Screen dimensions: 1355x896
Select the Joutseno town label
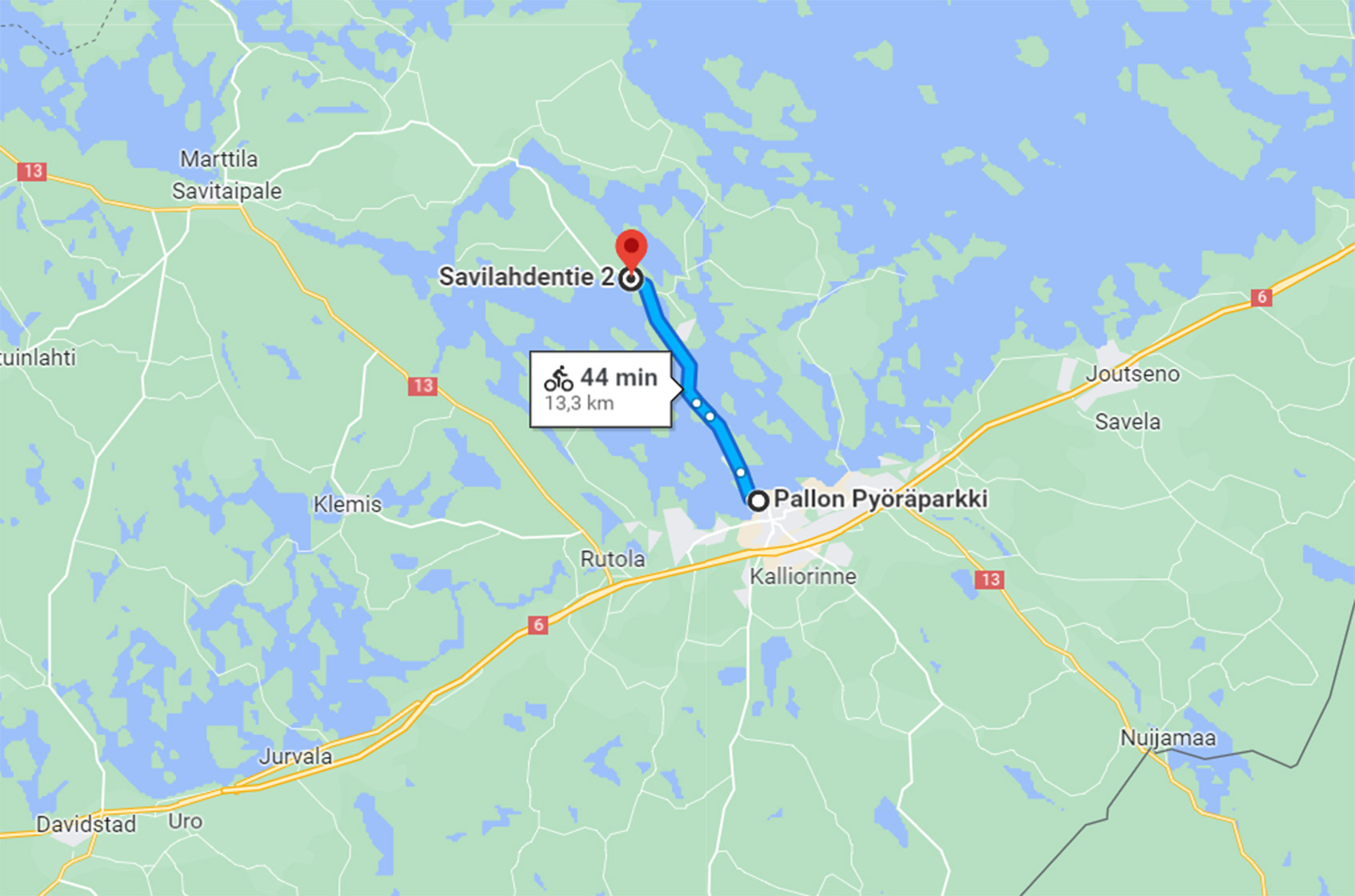tap(1132, 374)
